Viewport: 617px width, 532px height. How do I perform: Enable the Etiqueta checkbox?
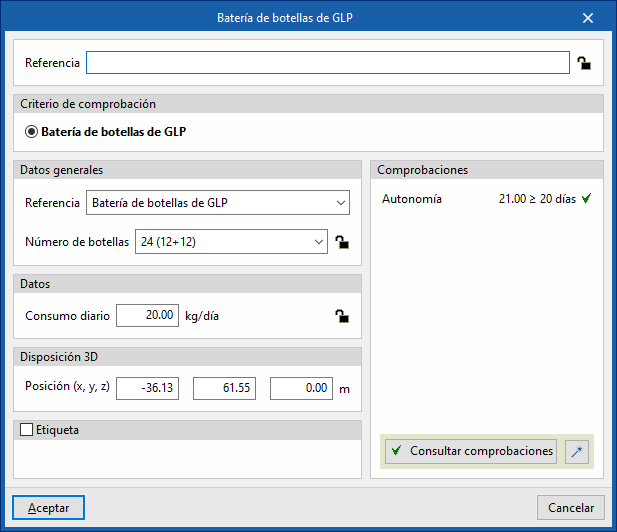coord(27,430)
